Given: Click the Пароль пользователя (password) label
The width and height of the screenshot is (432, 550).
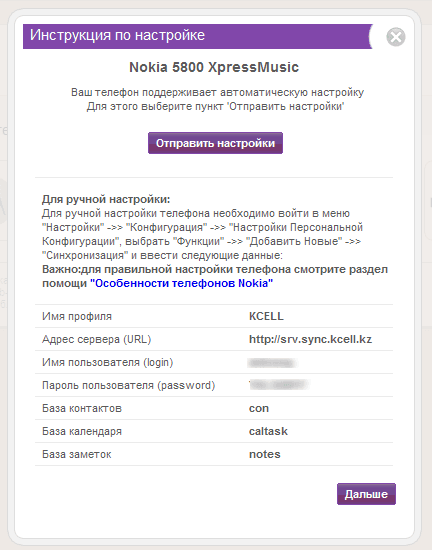Looking at the screenshot, I should (128, 385).
